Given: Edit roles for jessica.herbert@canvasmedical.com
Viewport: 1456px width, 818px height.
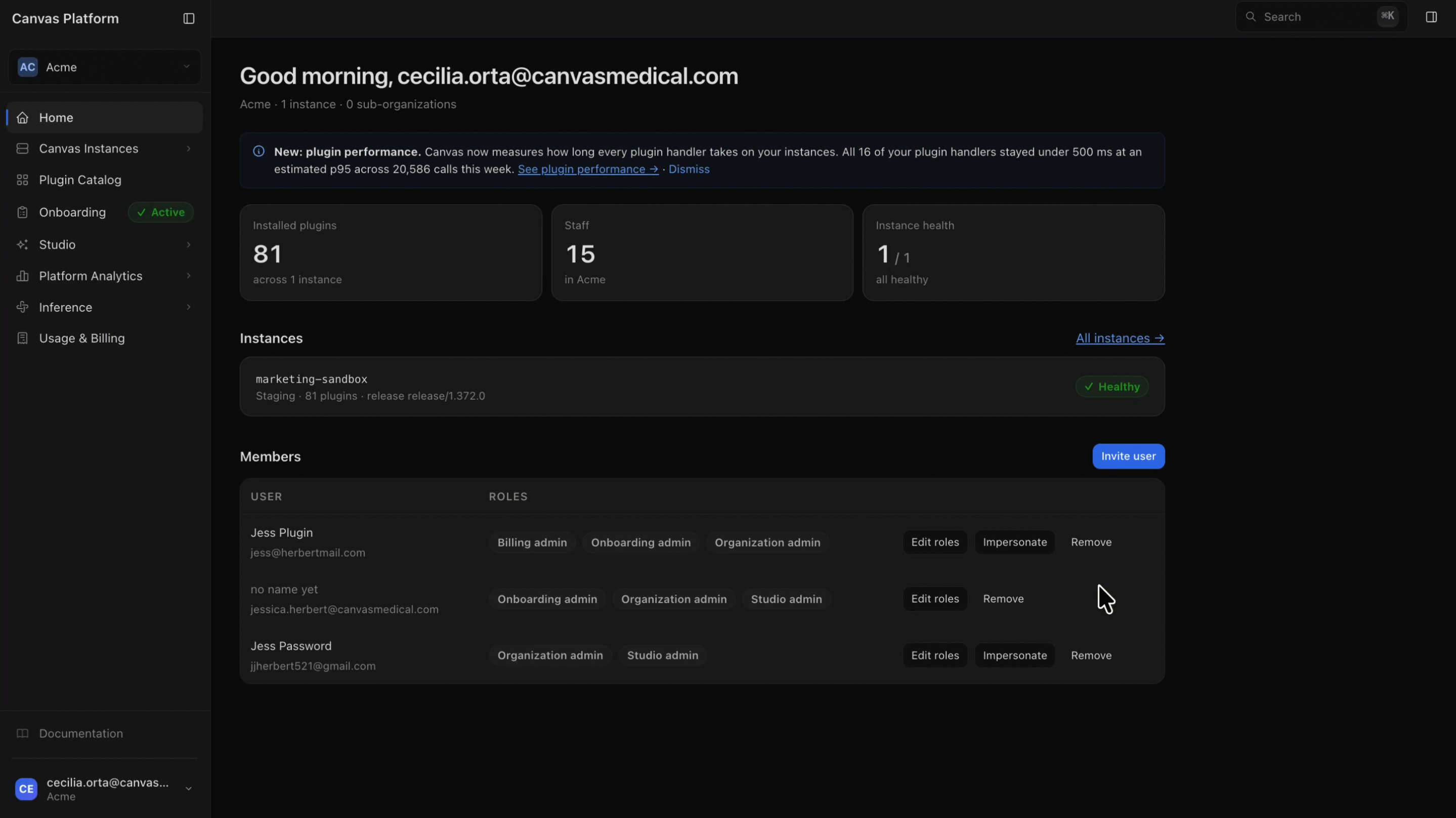Looking at the screenshot, I should 935,599.
